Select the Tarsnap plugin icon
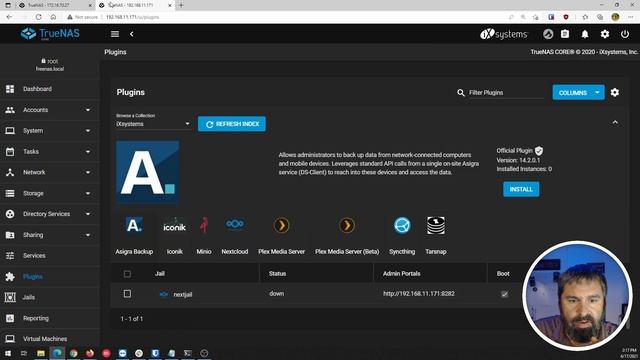This screenshot has height=360, width=640. pyautogui.click(x=436, y=225)
